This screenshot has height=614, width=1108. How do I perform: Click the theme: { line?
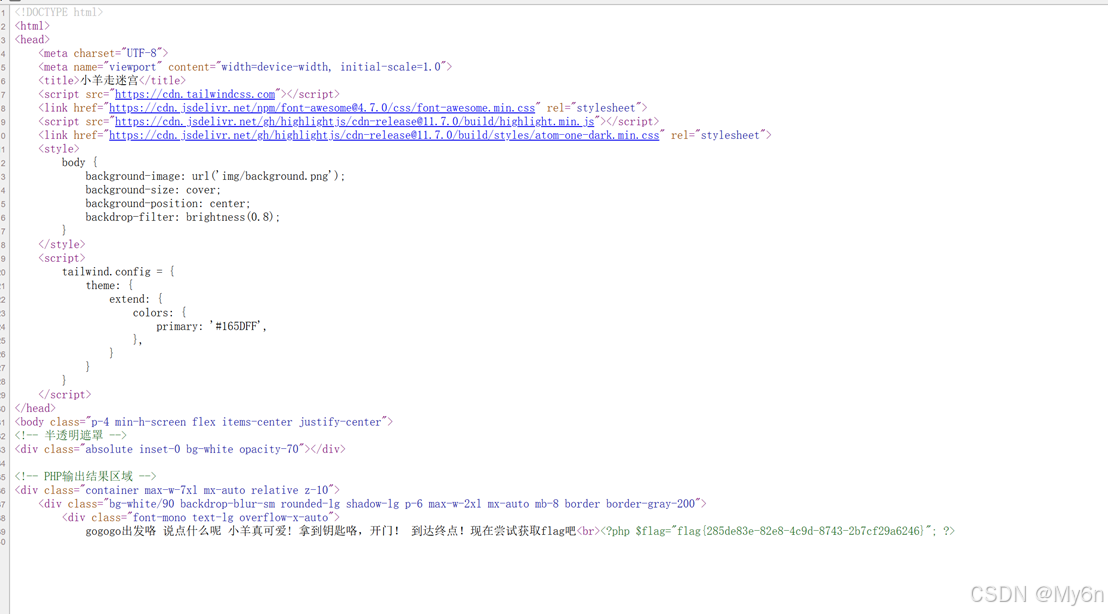point(110,285)
